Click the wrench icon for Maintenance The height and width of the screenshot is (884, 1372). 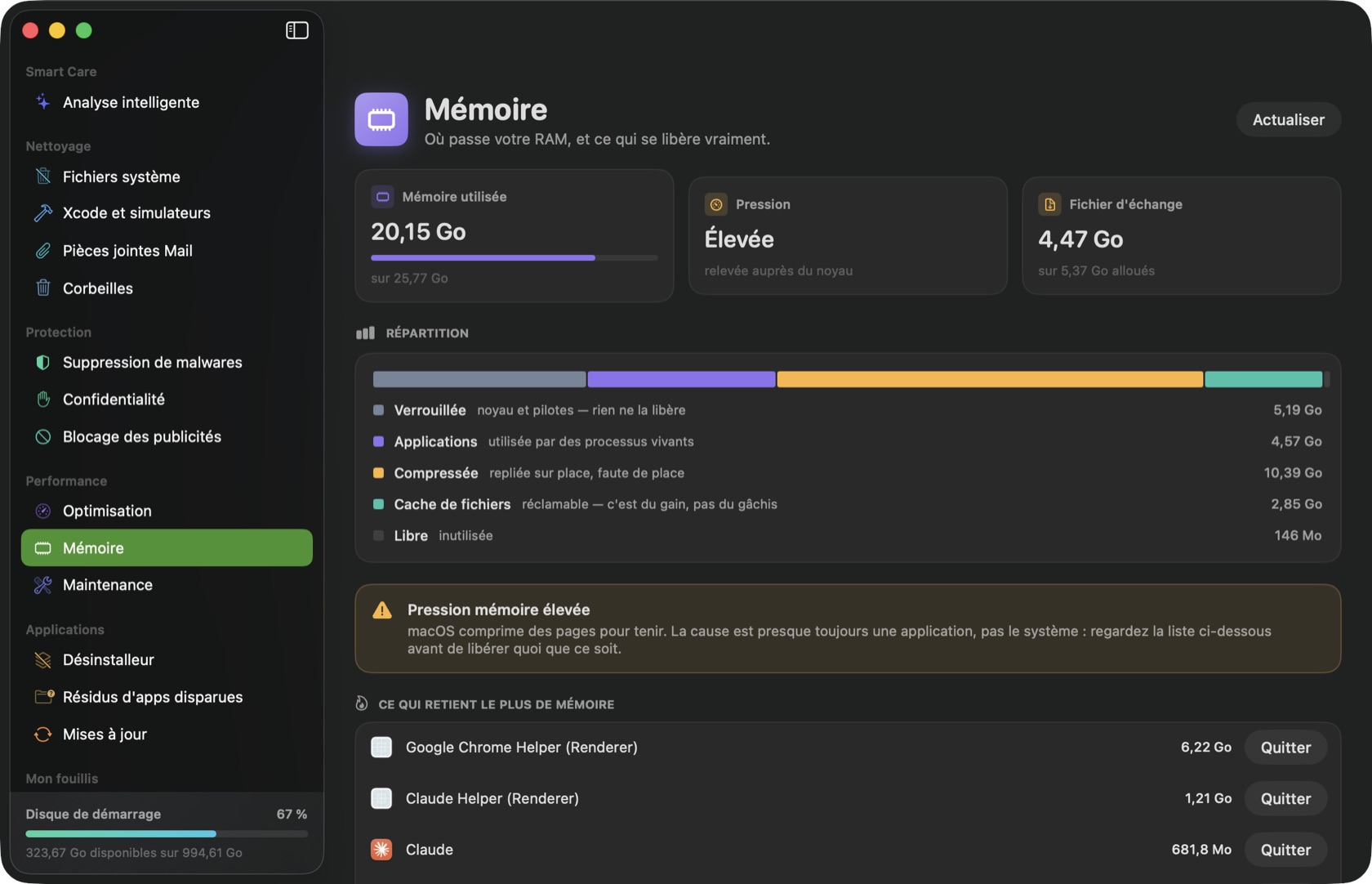tap(43, 585)
